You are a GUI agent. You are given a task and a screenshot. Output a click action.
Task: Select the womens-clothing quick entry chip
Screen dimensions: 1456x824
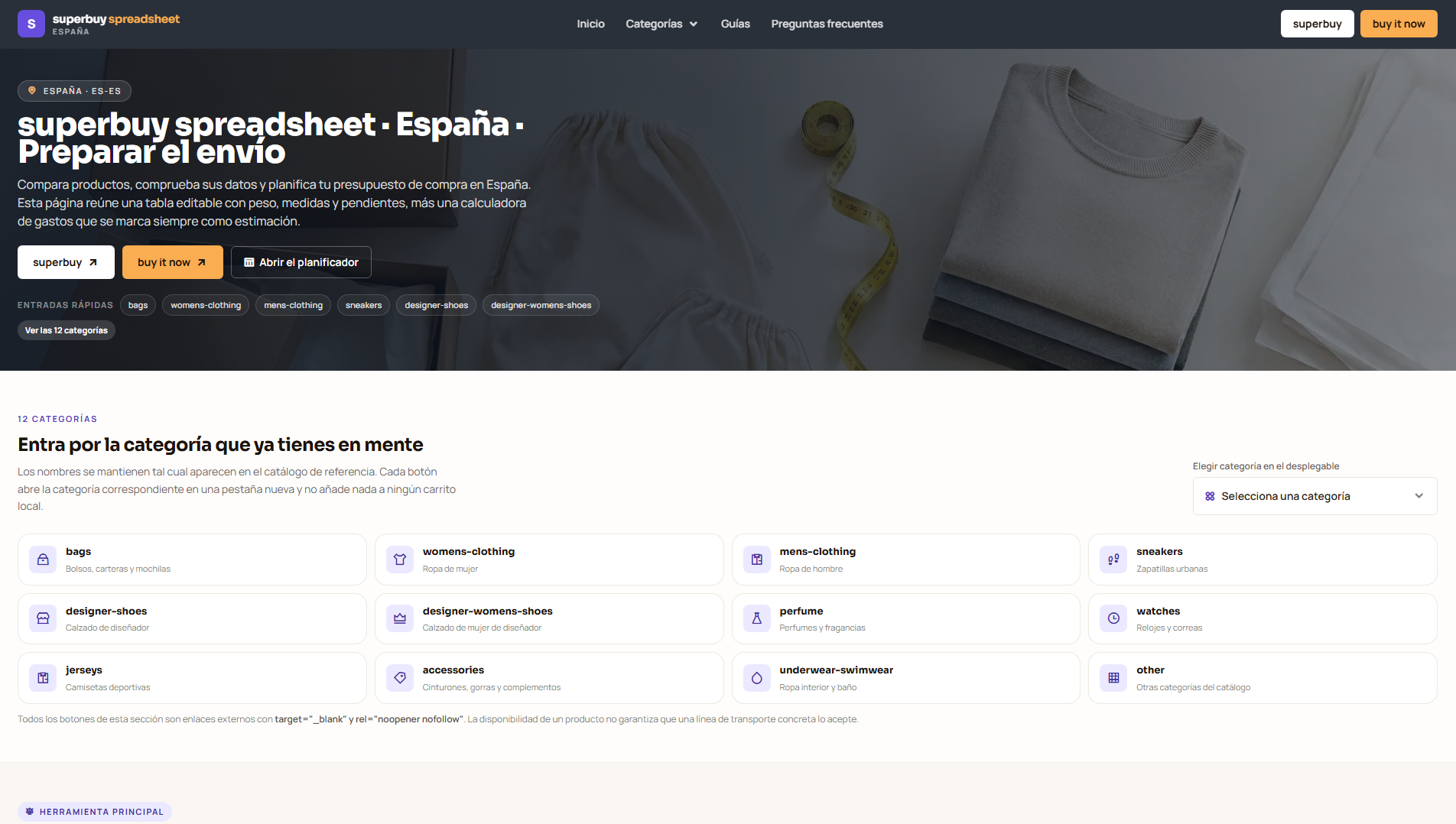(206, 305)
